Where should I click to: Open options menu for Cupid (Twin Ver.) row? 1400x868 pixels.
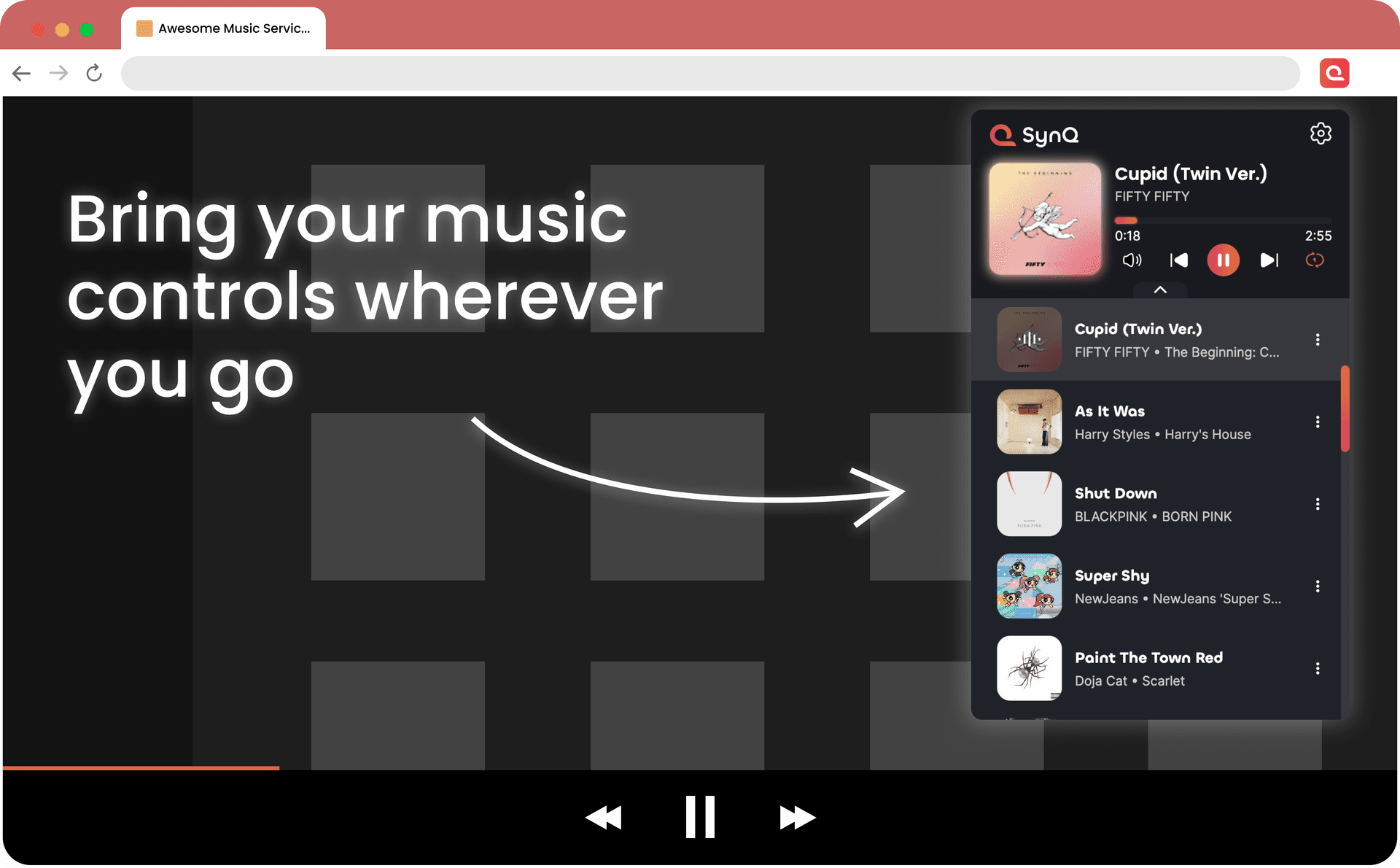click(x=1318, y=340)
